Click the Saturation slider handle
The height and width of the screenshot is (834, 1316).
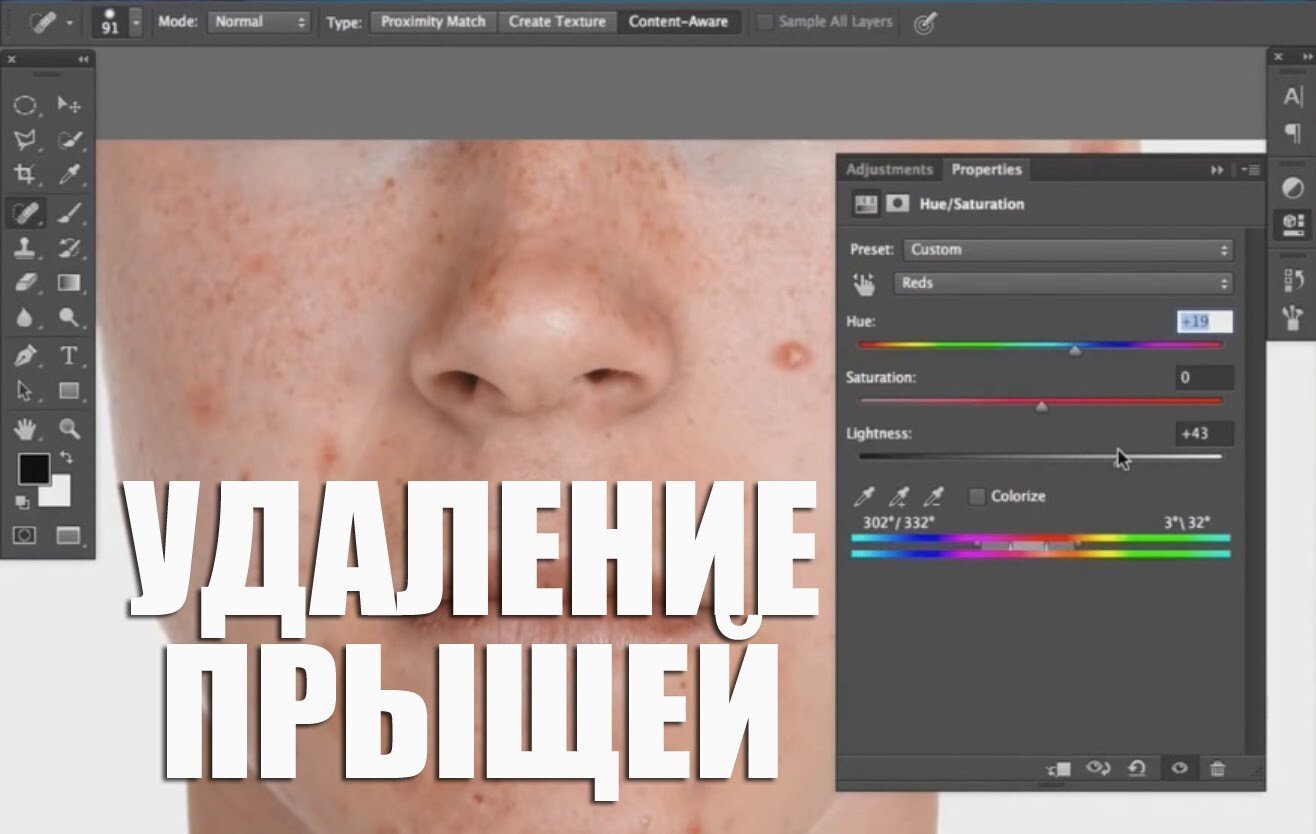click(1041, 406)
